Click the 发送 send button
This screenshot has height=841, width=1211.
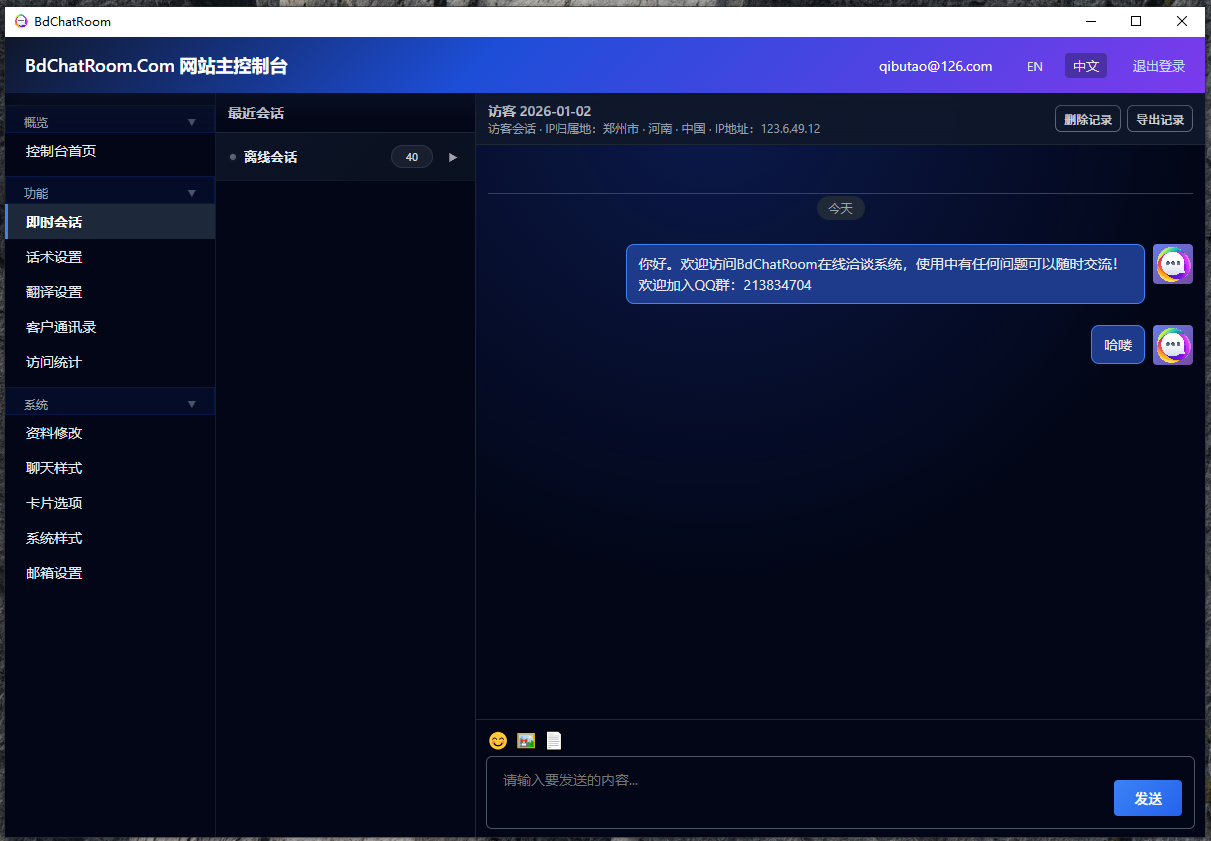pyautogui.click(x=1147, y=797)
